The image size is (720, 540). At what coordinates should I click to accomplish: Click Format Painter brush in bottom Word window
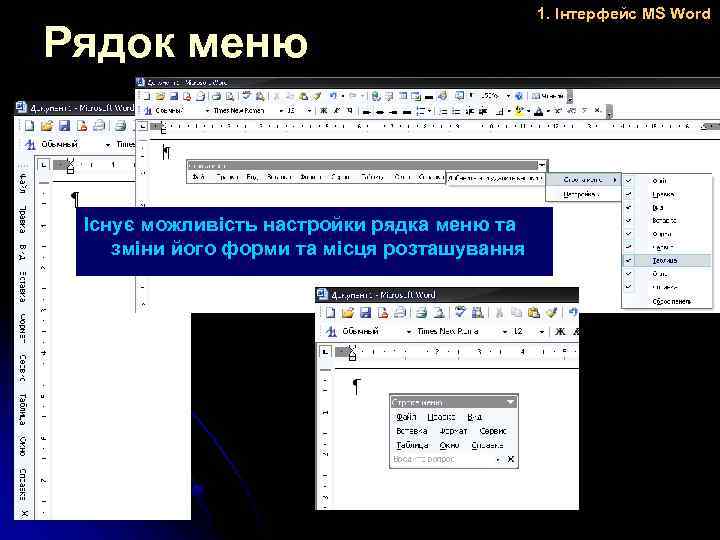tap(551, 313)
